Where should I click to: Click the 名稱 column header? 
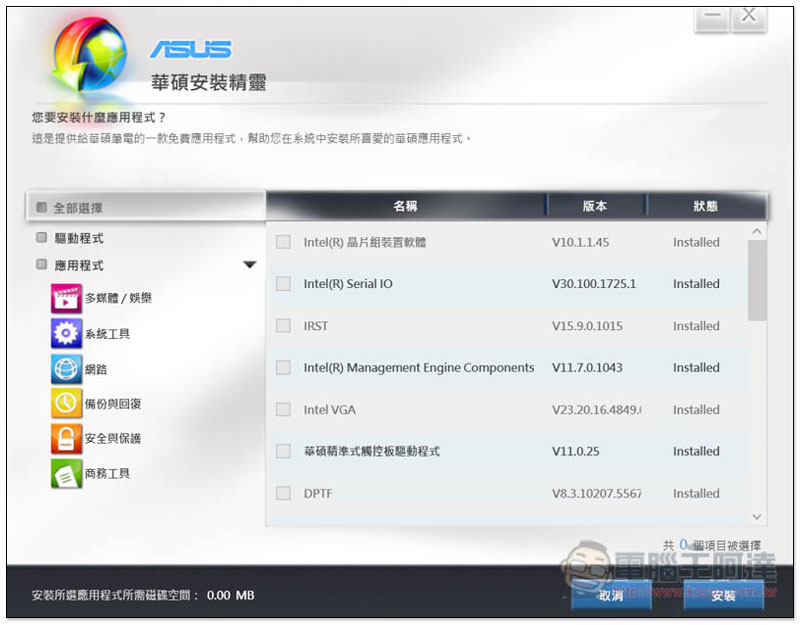point(406,206)
